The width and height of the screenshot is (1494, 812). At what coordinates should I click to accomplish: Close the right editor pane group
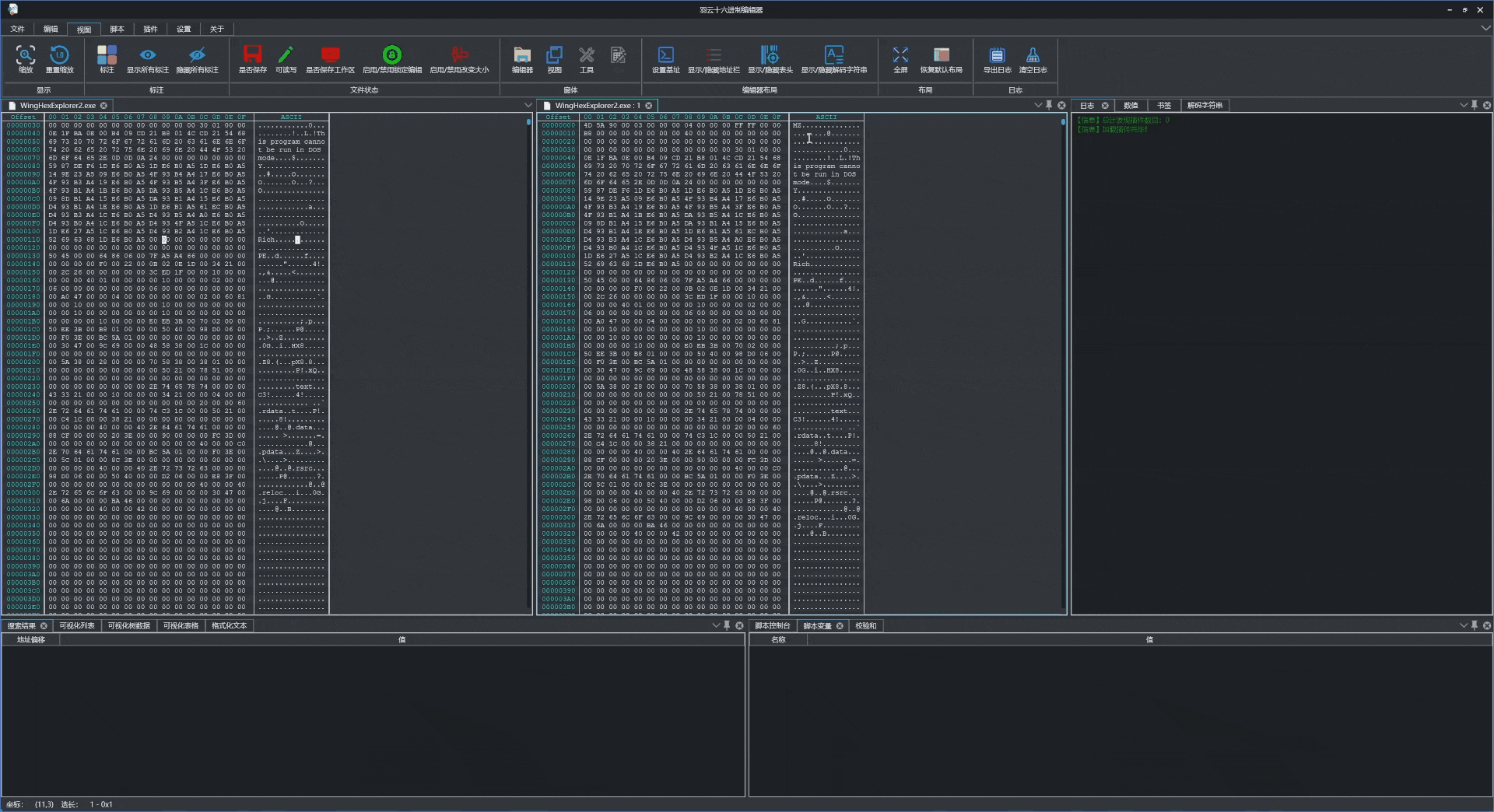tap(1061, 105)
